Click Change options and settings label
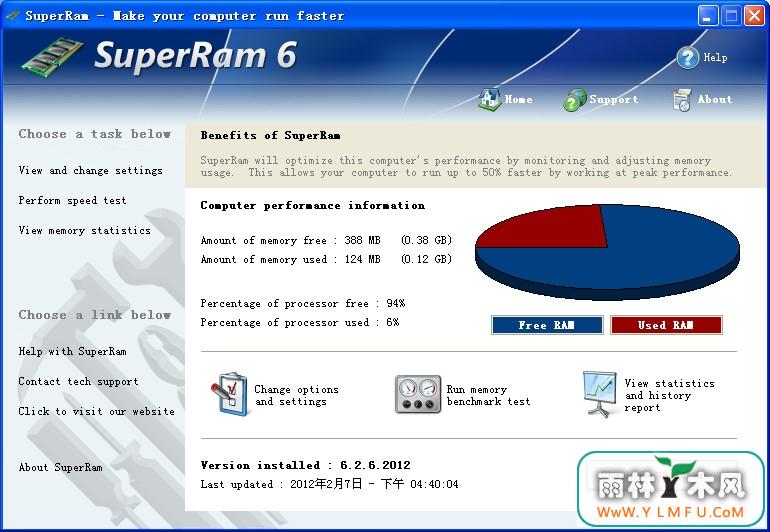The height and width of the screenshot is (532, 770). coord(296,395)
